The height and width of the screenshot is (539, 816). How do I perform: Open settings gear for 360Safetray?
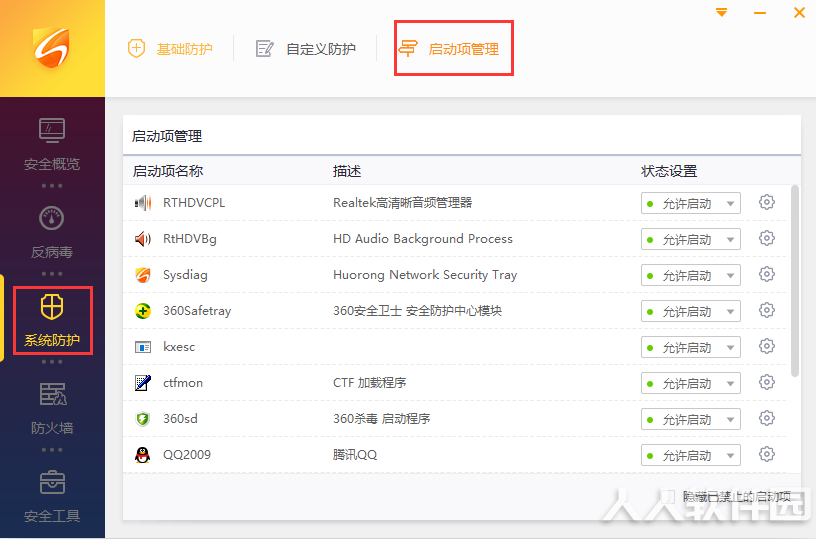[767, 310]
